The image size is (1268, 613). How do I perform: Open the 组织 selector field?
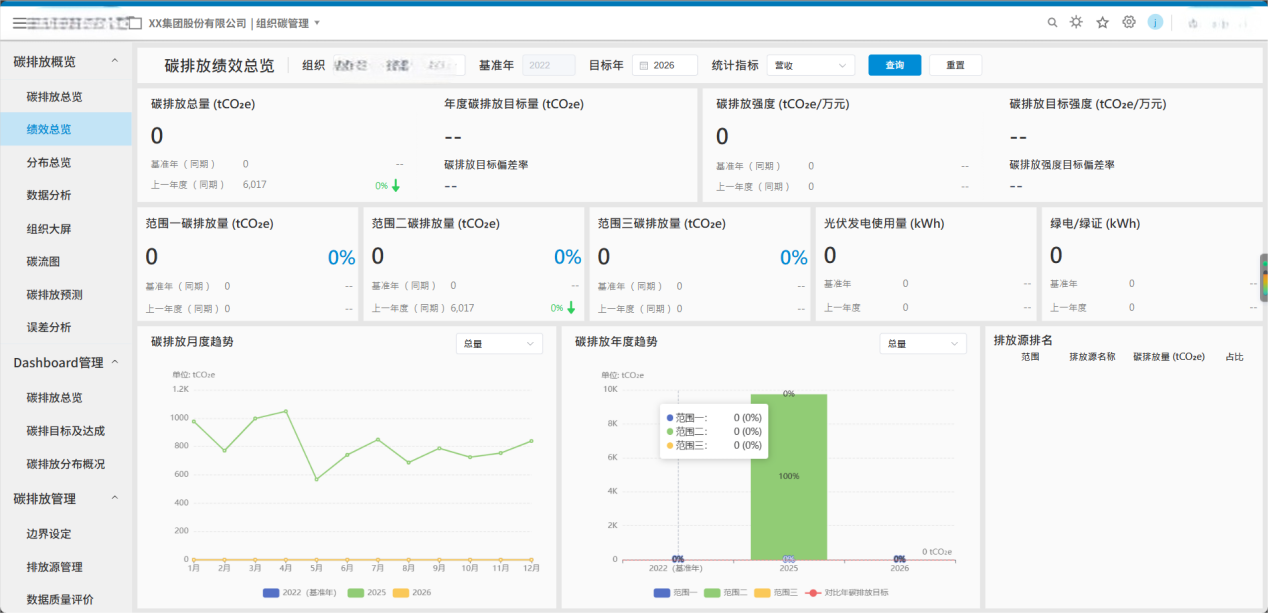click(x=397, y=65)
